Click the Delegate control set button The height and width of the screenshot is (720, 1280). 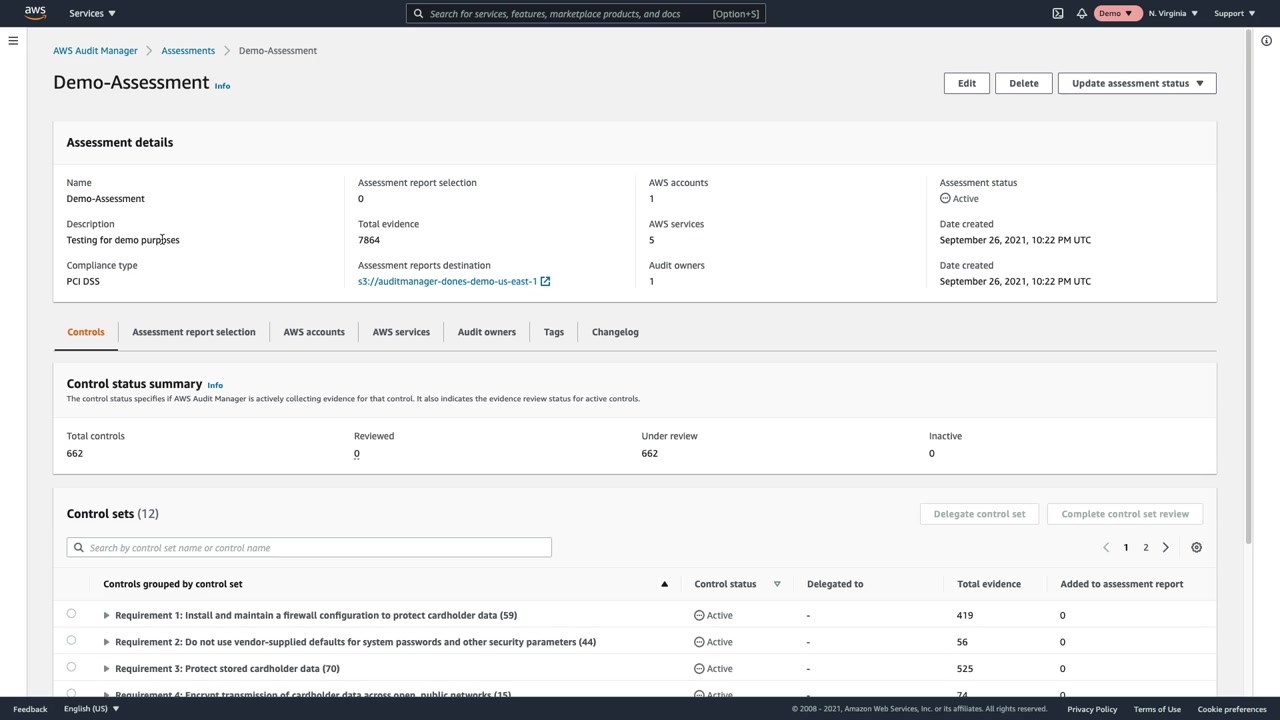979,514
